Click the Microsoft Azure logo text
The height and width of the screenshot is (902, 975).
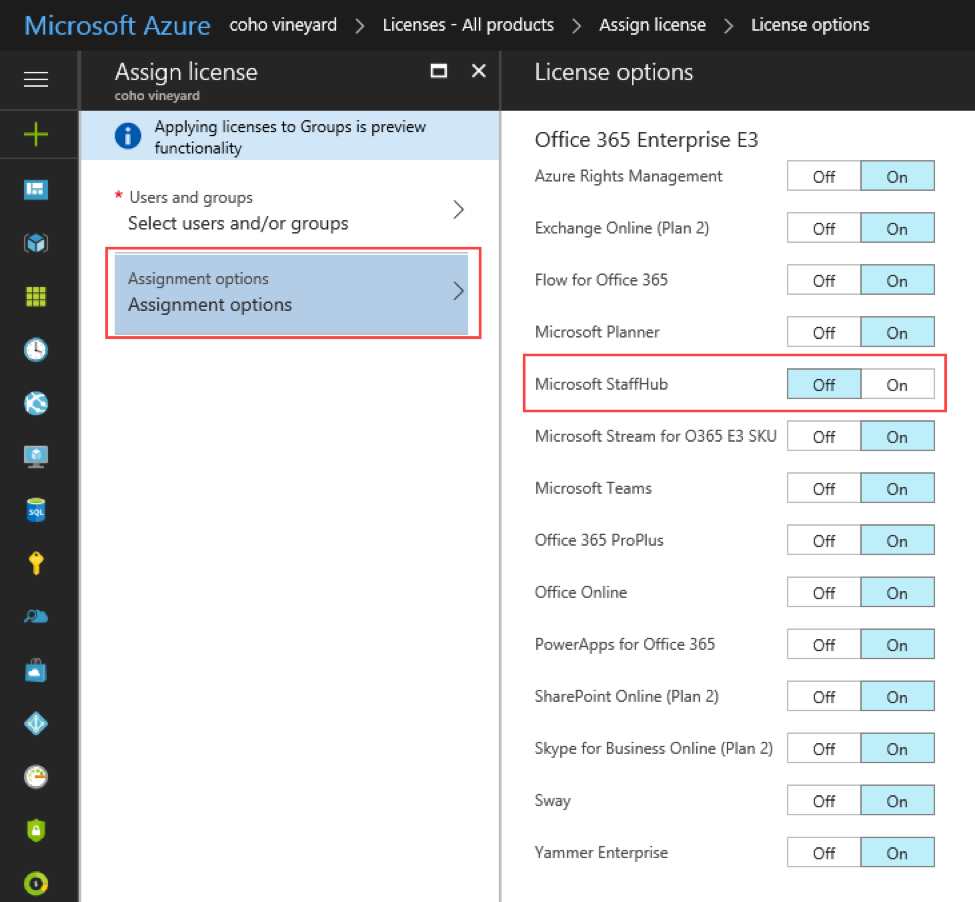(118, 25)
